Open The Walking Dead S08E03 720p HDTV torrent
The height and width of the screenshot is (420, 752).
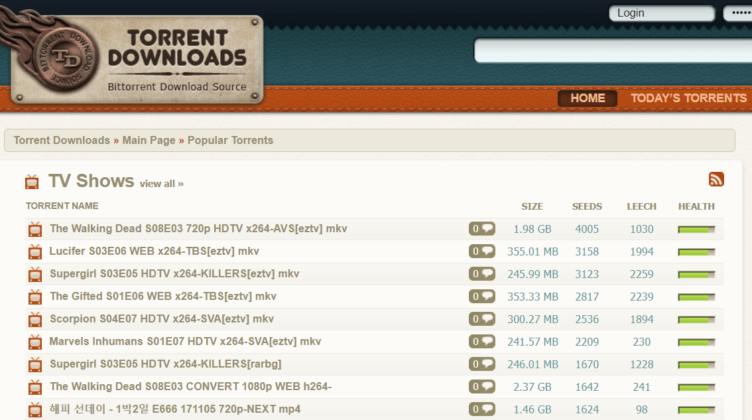click(198, 229)
